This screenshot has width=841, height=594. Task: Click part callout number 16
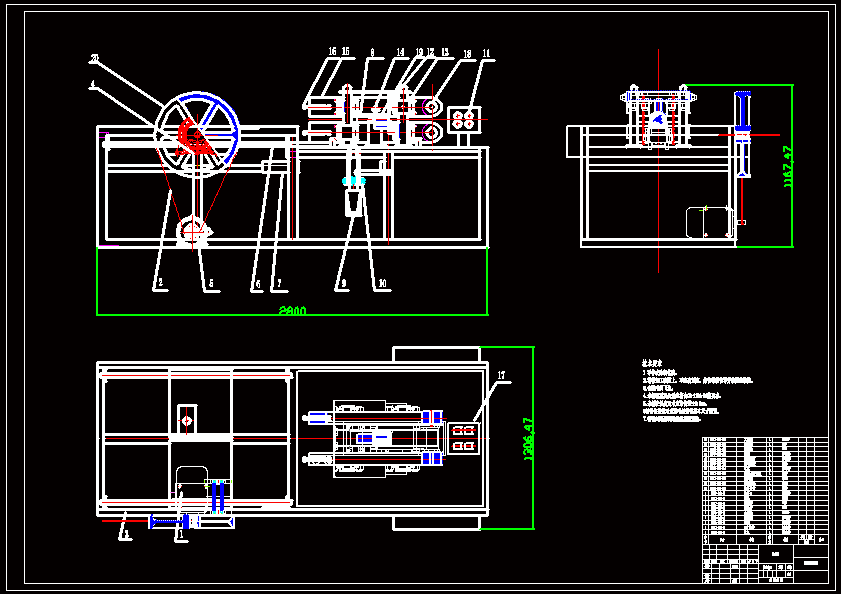tap(333, 51)
